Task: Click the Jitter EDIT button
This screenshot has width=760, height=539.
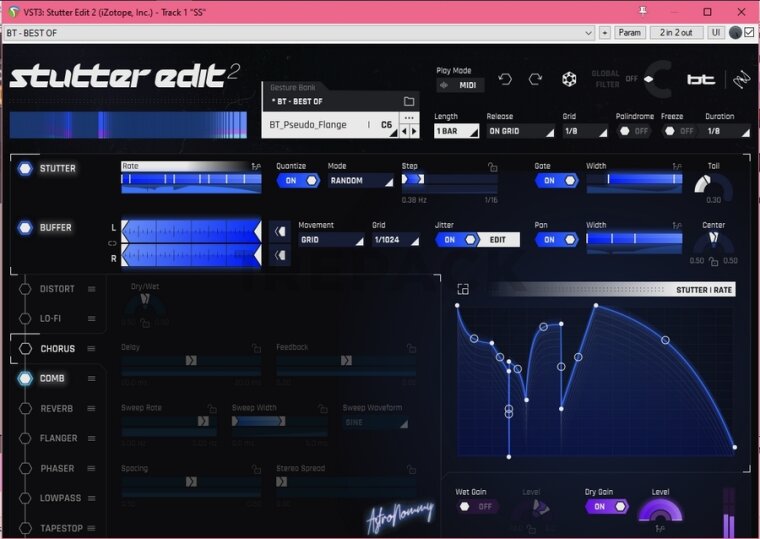Action: pyautogui.click(x=498, y=240)
